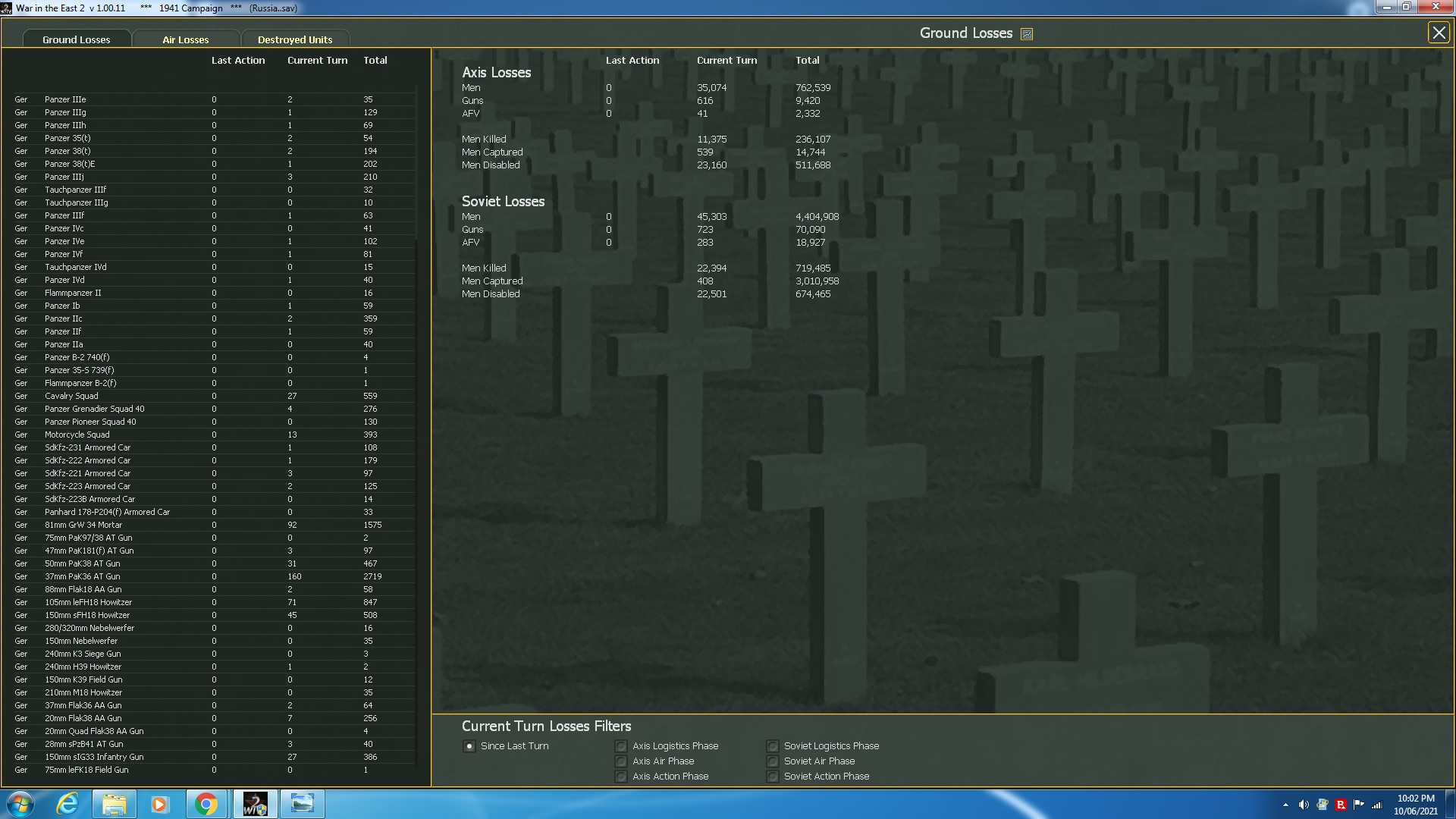Toggle the Soviet Air Phase filter
The height and width of the screenshot is (819, 1456).
coord(773,761)
